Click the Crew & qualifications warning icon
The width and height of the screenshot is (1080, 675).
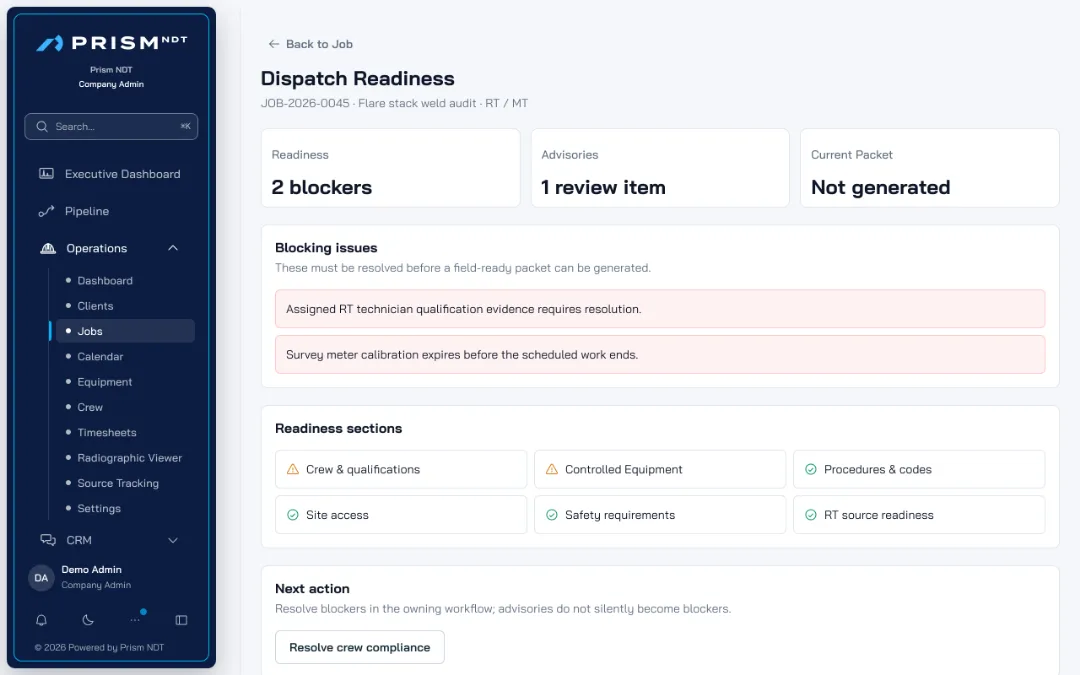[293, 469]
